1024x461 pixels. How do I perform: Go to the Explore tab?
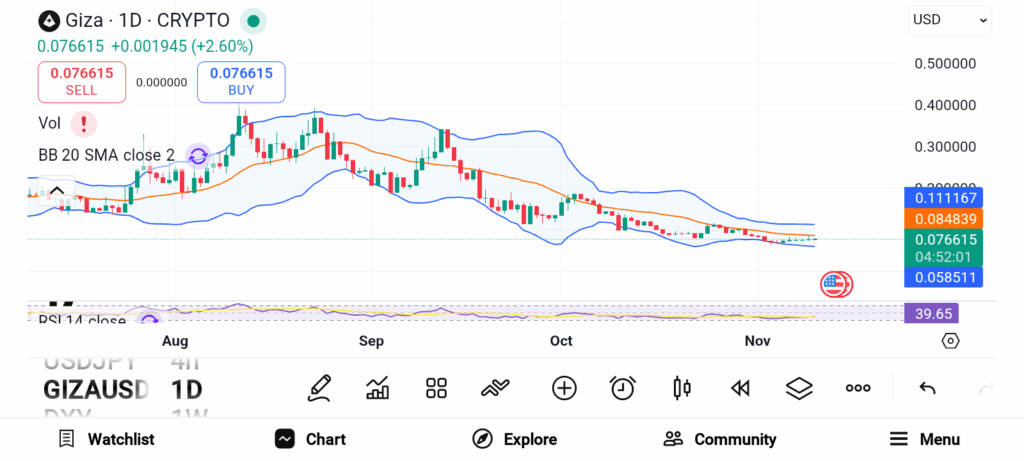click(515, 439)
